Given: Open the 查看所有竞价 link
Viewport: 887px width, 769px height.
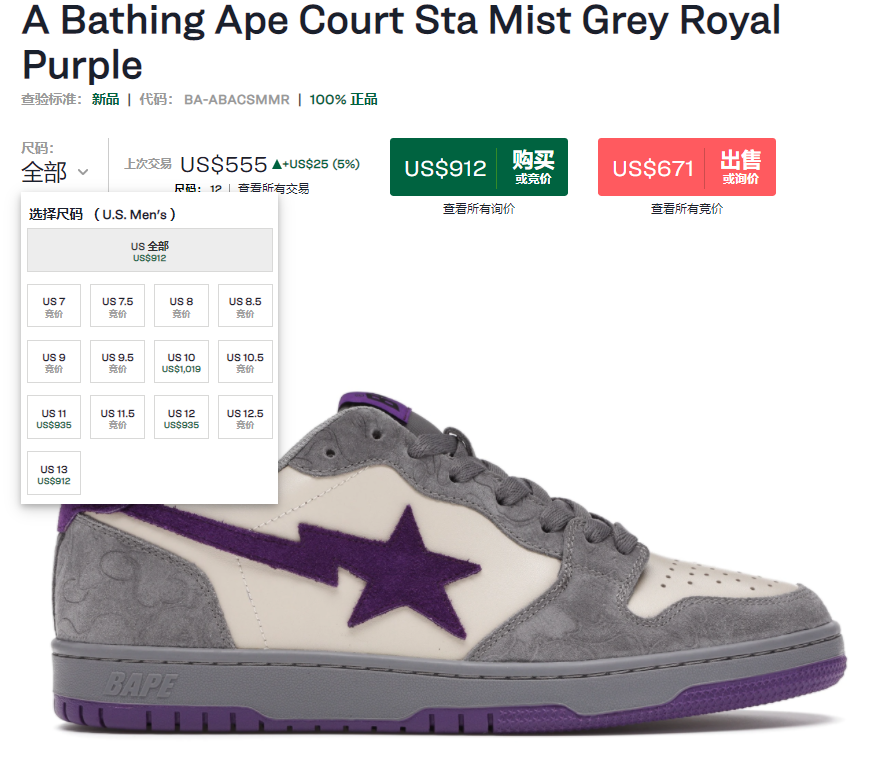Looking at the screenshot, I should (x=687, y=209).
